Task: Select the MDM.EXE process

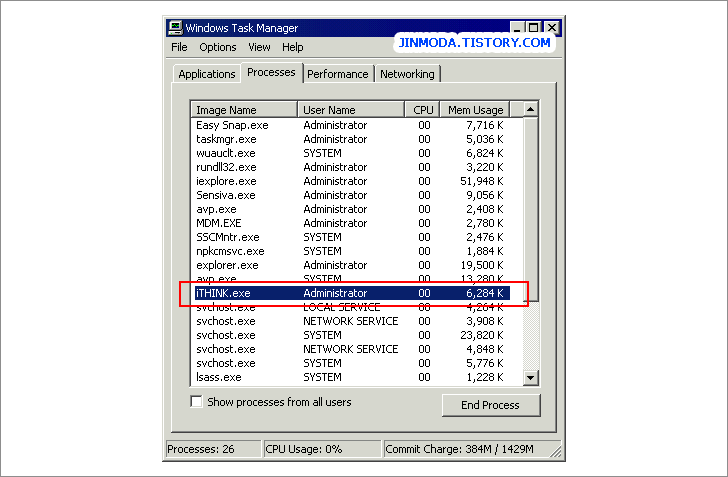Action: [x=350, y=223]
